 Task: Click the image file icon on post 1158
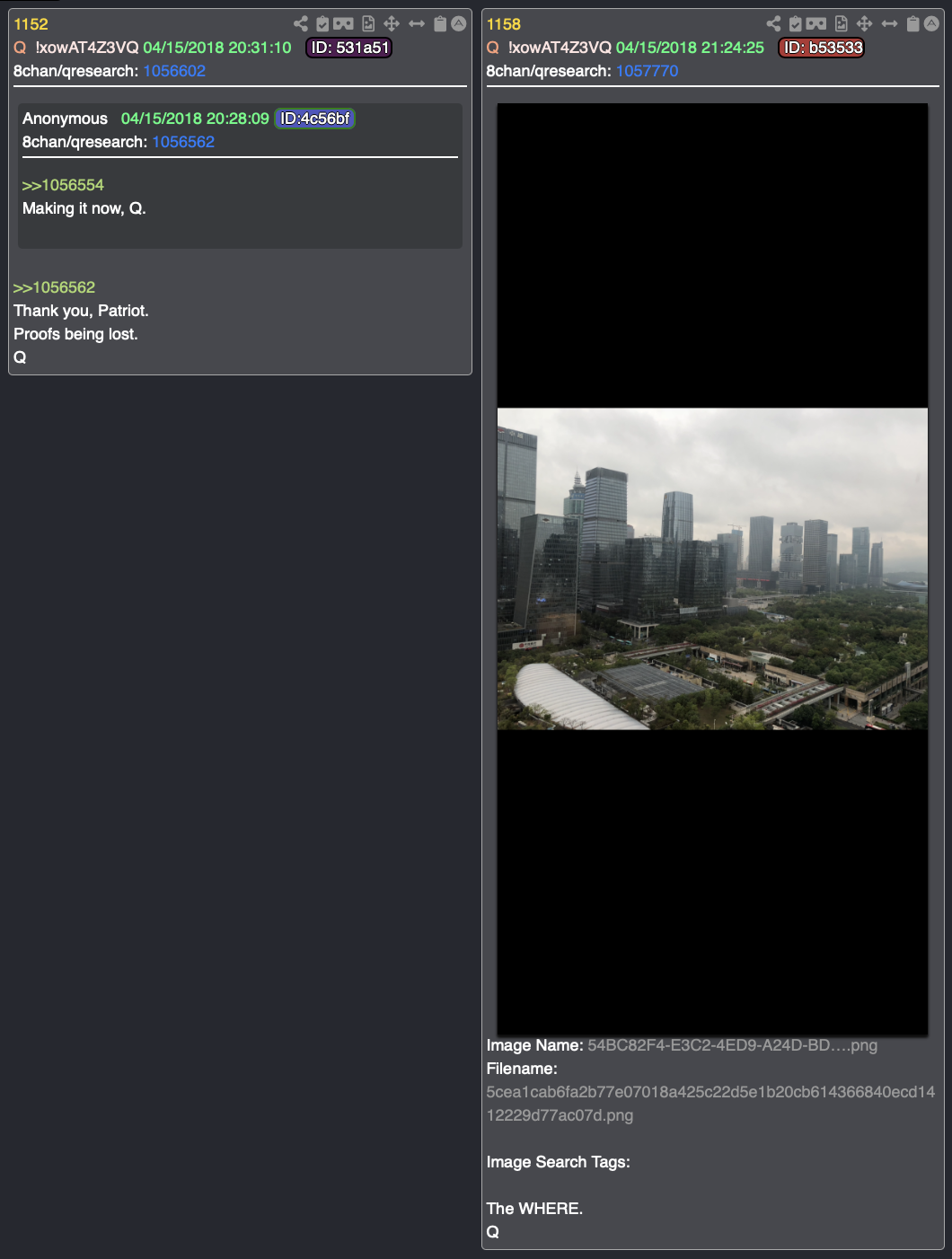point(842,24)
